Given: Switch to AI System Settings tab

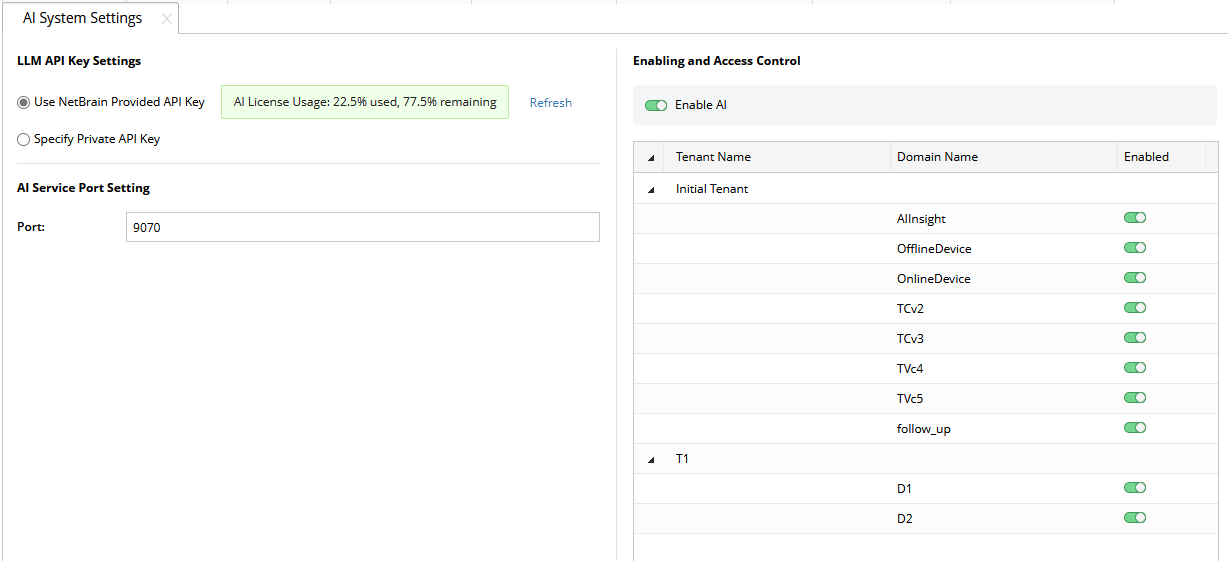Looking at the screenshot, I should 82,18.
